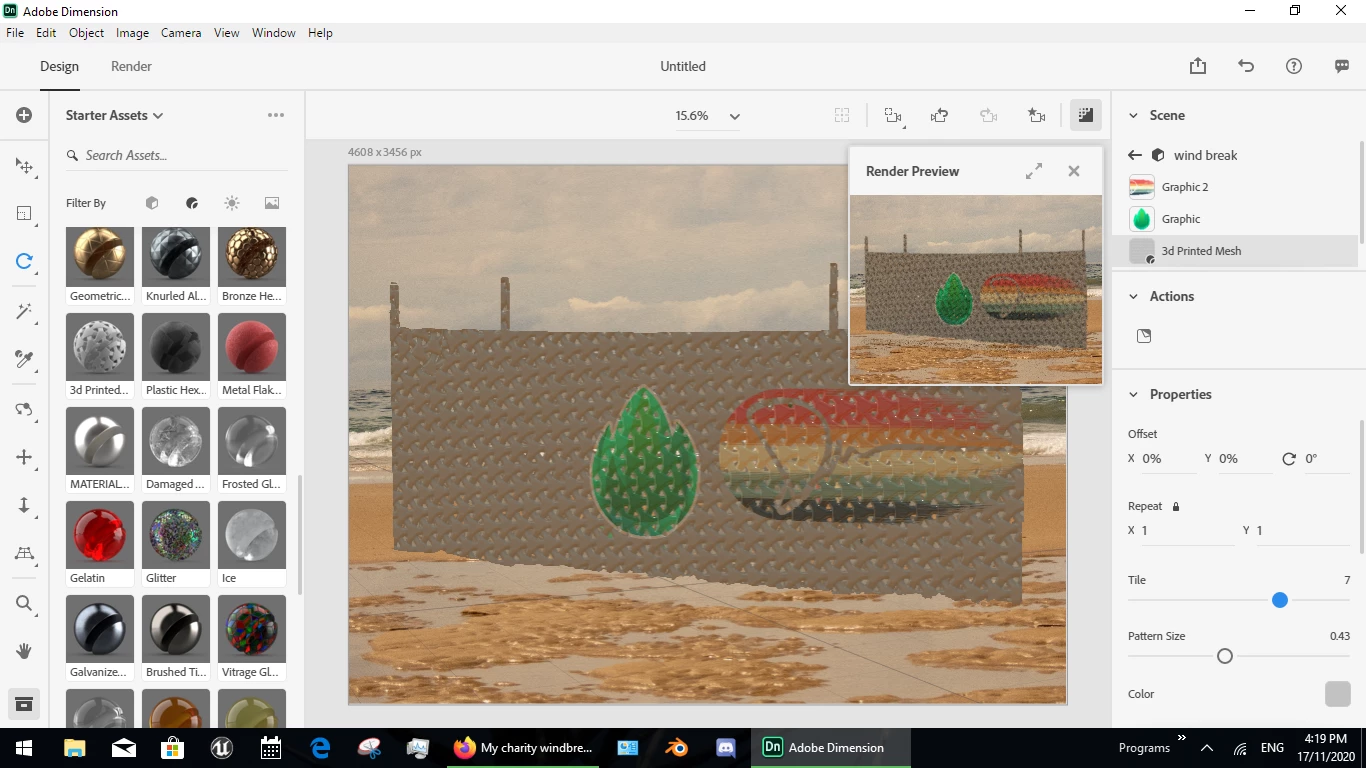Screen dimensions: 1366x768
Task: Choose the Select and Scale tool
Action: click(24, 213)
